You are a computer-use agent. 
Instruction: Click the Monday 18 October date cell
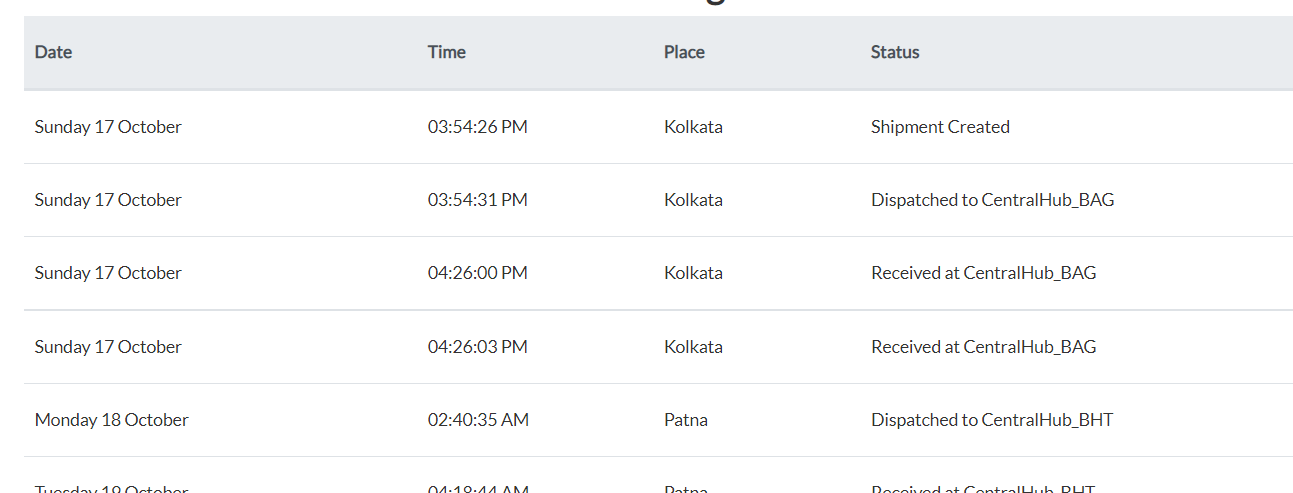(112, 420)
